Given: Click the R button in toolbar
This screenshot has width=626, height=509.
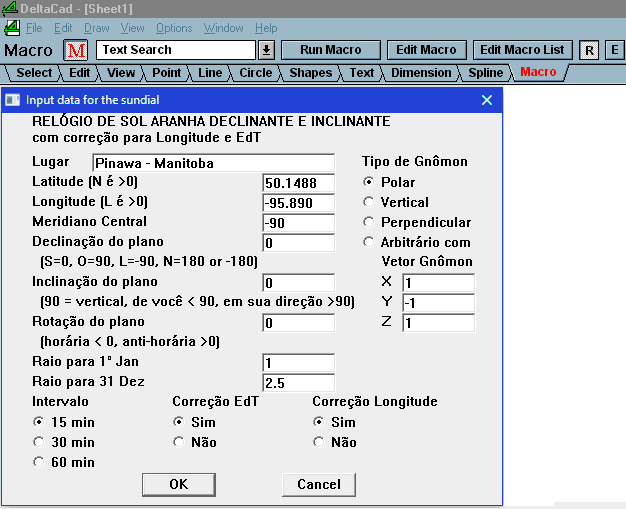Looking at the screenshot, I should click(590, 50).
